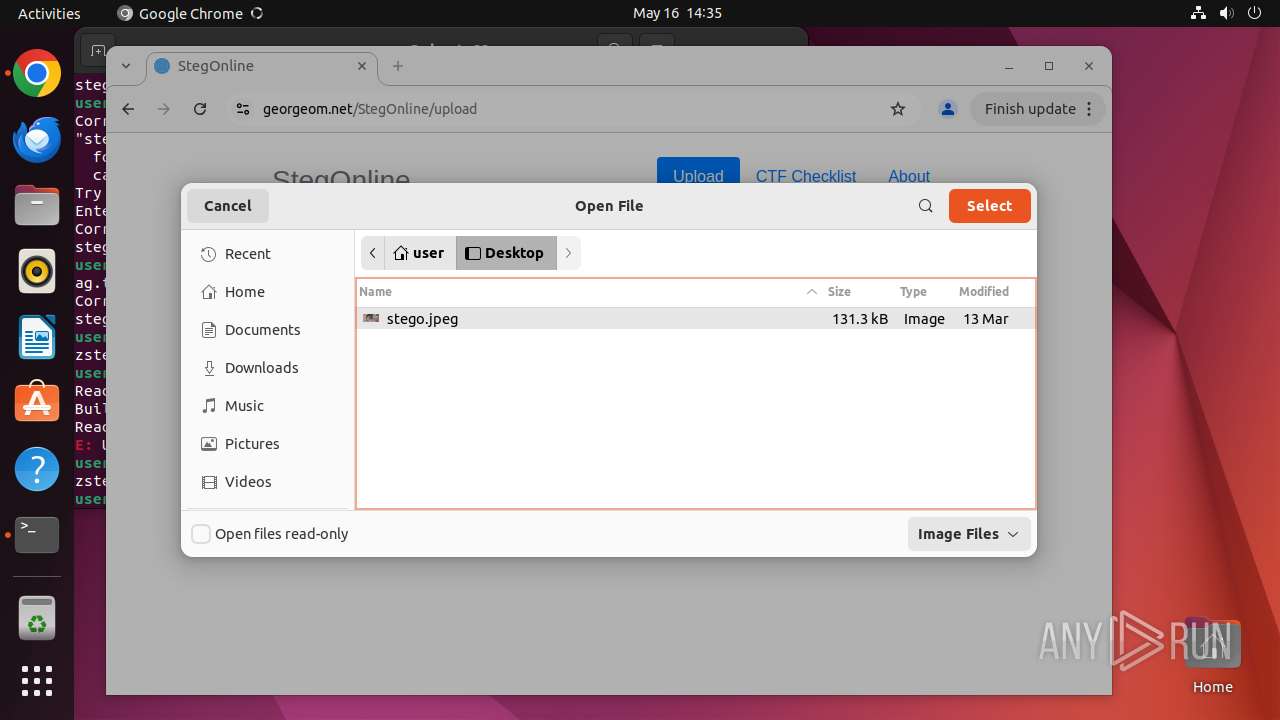Open Google Chrome app menu in top bar
Image resolution: width=1280 pixels, height=720 pixels.
pyautogui.click(x=190, y=13)
